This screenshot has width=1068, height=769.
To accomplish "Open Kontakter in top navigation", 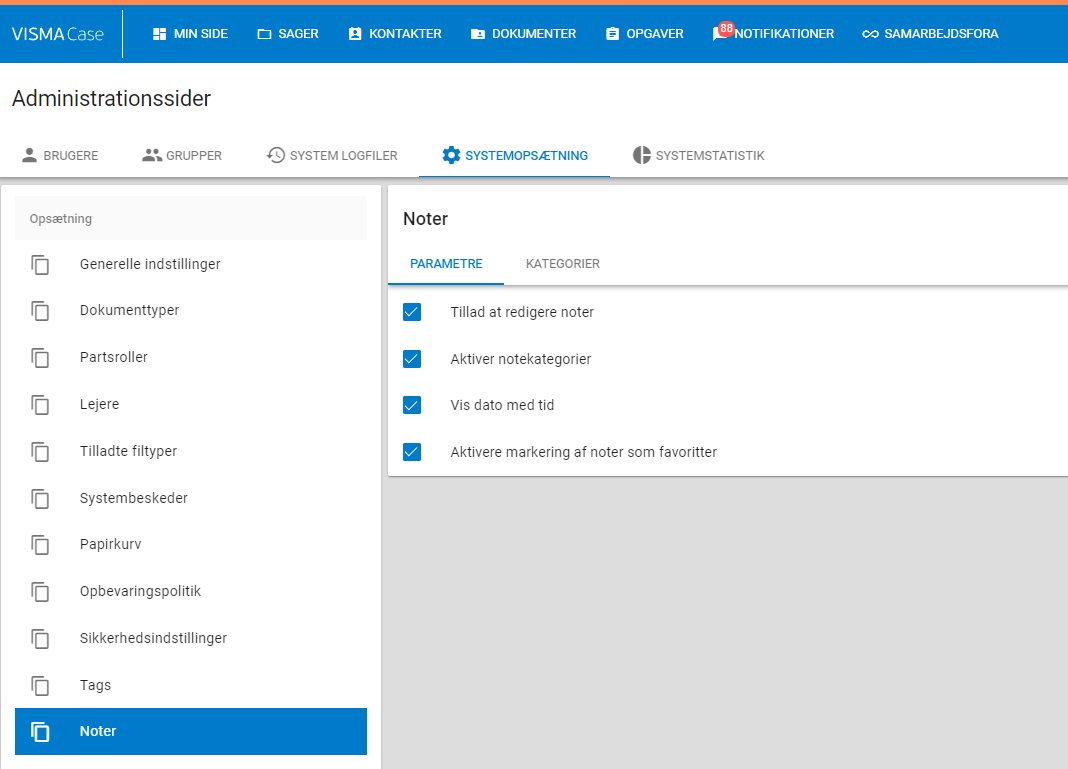I will pyautogui.click(x=395, y=34).
